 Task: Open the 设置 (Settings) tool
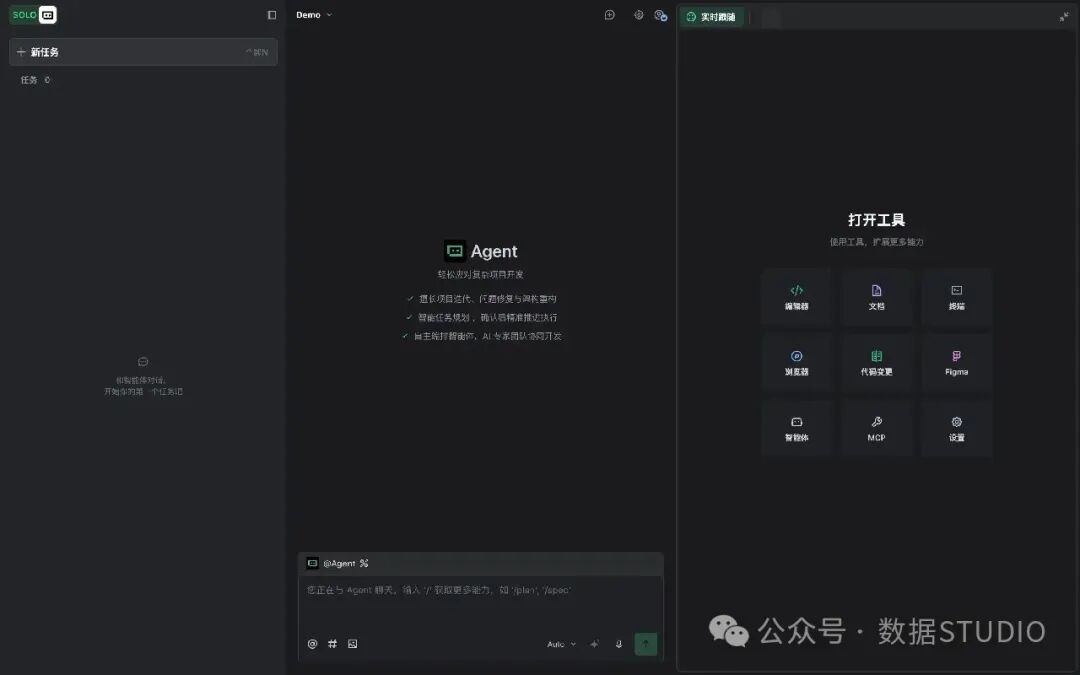point(957,428)
